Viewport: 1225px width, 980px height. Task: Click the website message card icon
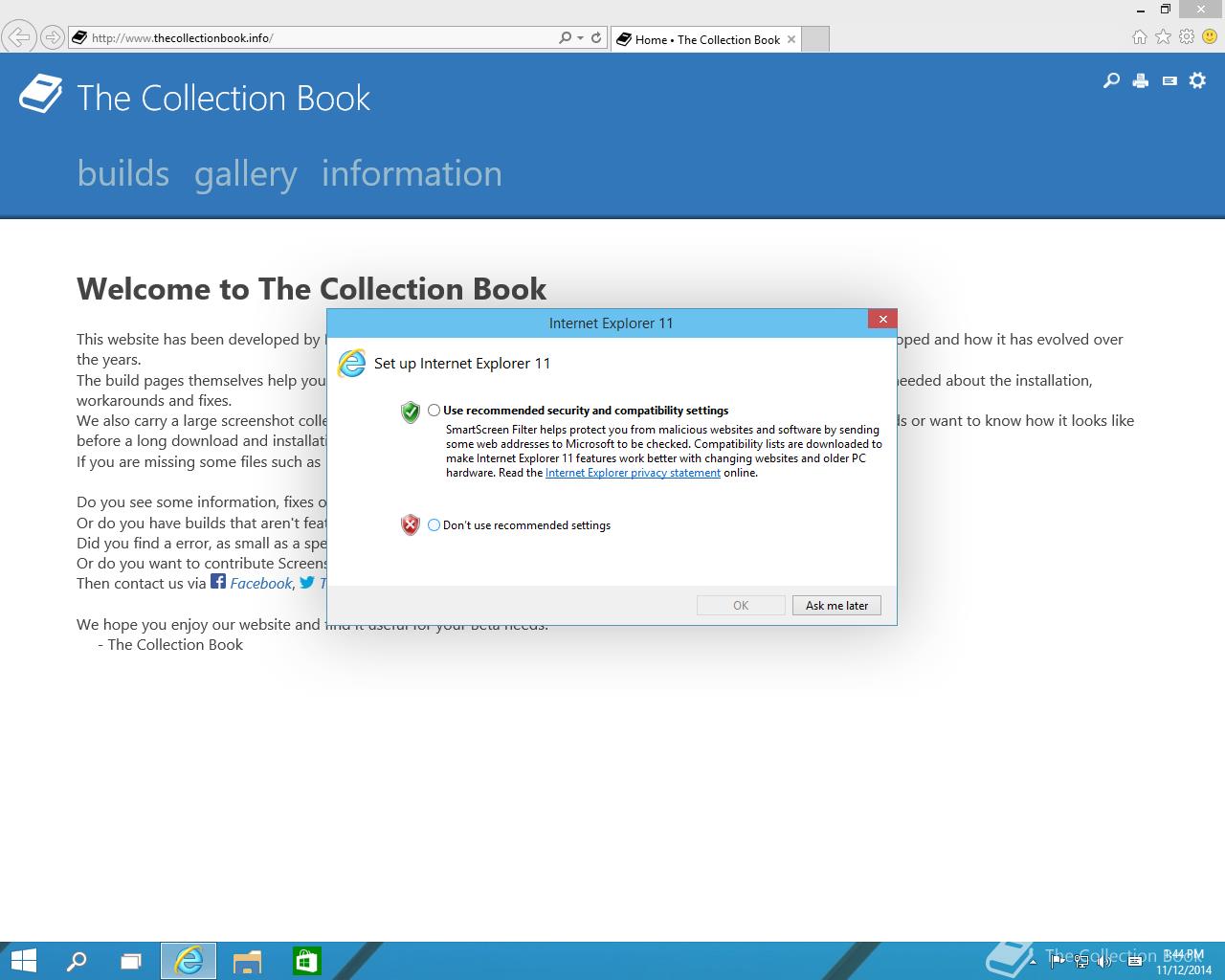click(x=1169, y=80)
